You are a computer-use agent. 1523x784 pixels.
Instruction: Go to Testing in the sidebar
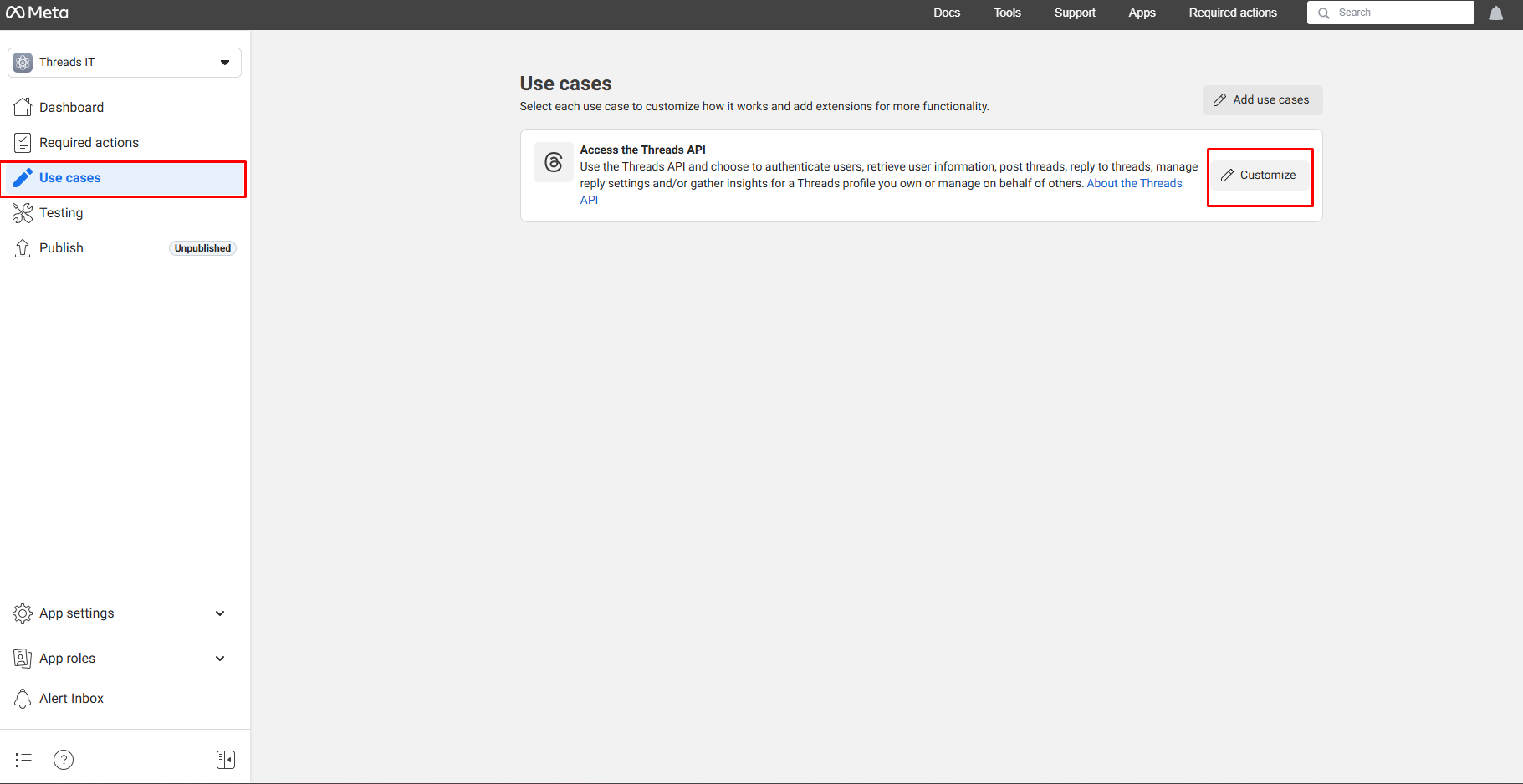tap(61, 212)
